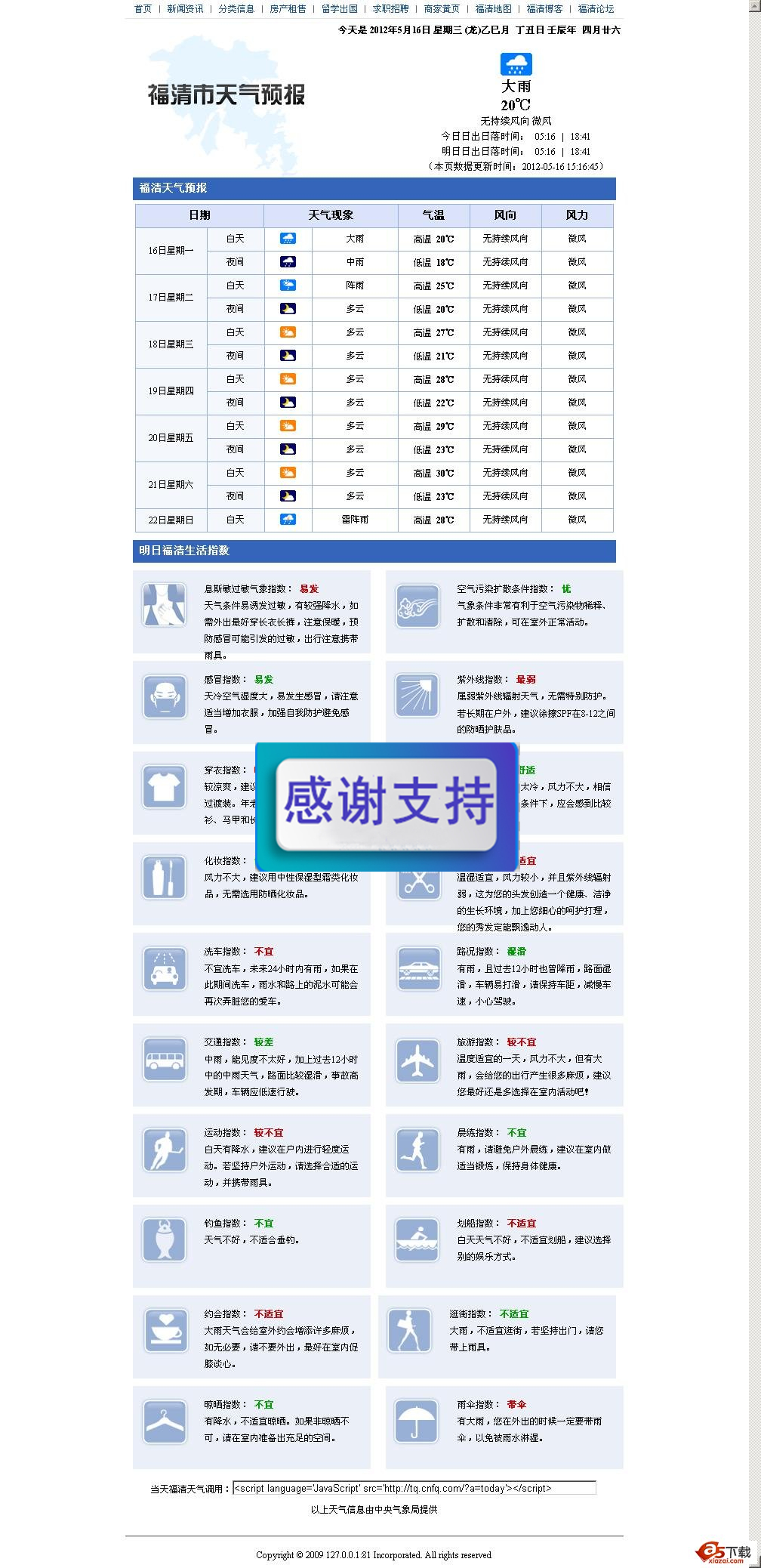This screenshot has height=1568, width=761.
Task: Click the shopper icon beside 逛街指数
Action: (x=410, y=1331)
